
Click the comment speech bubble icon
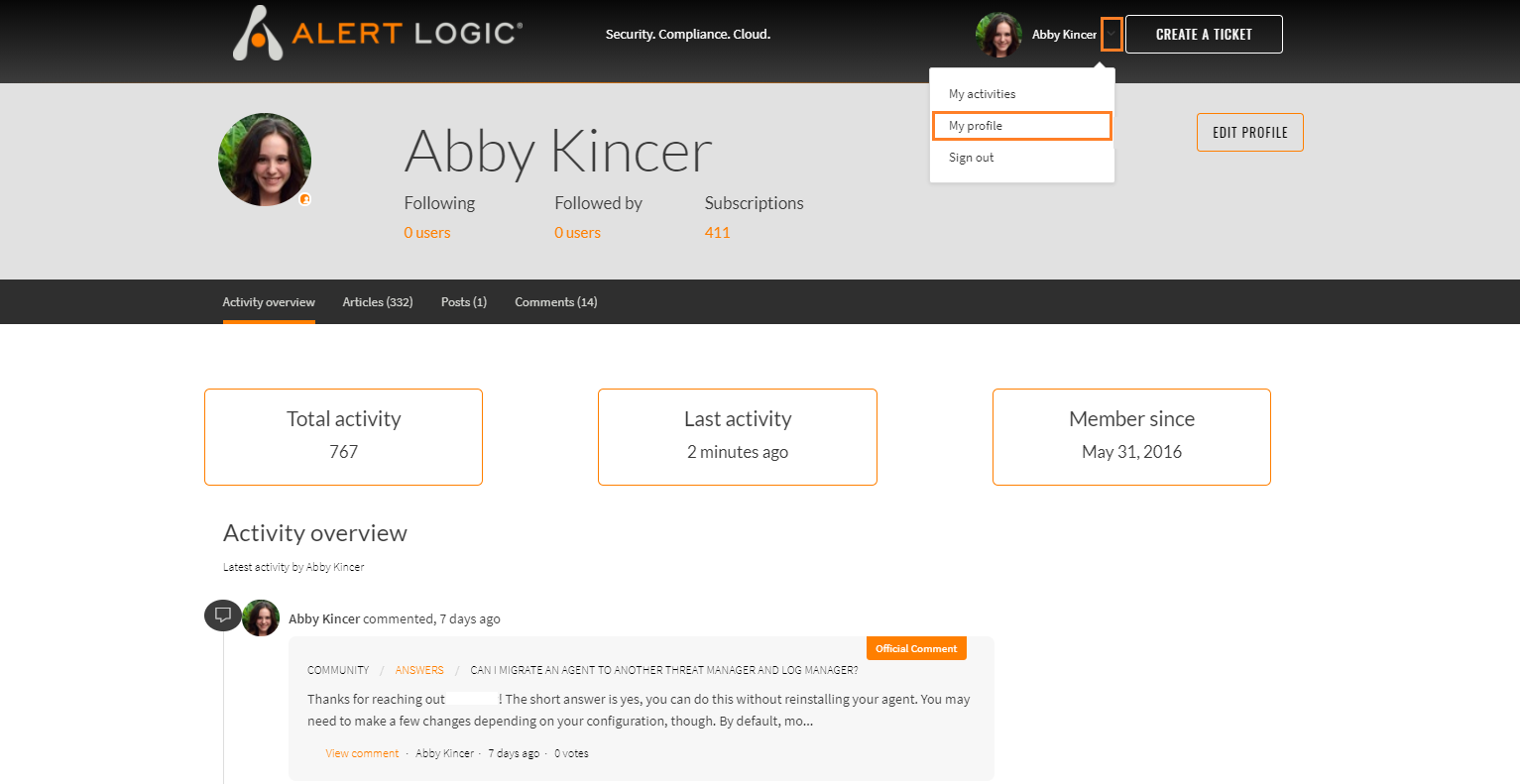coord(223,616)
